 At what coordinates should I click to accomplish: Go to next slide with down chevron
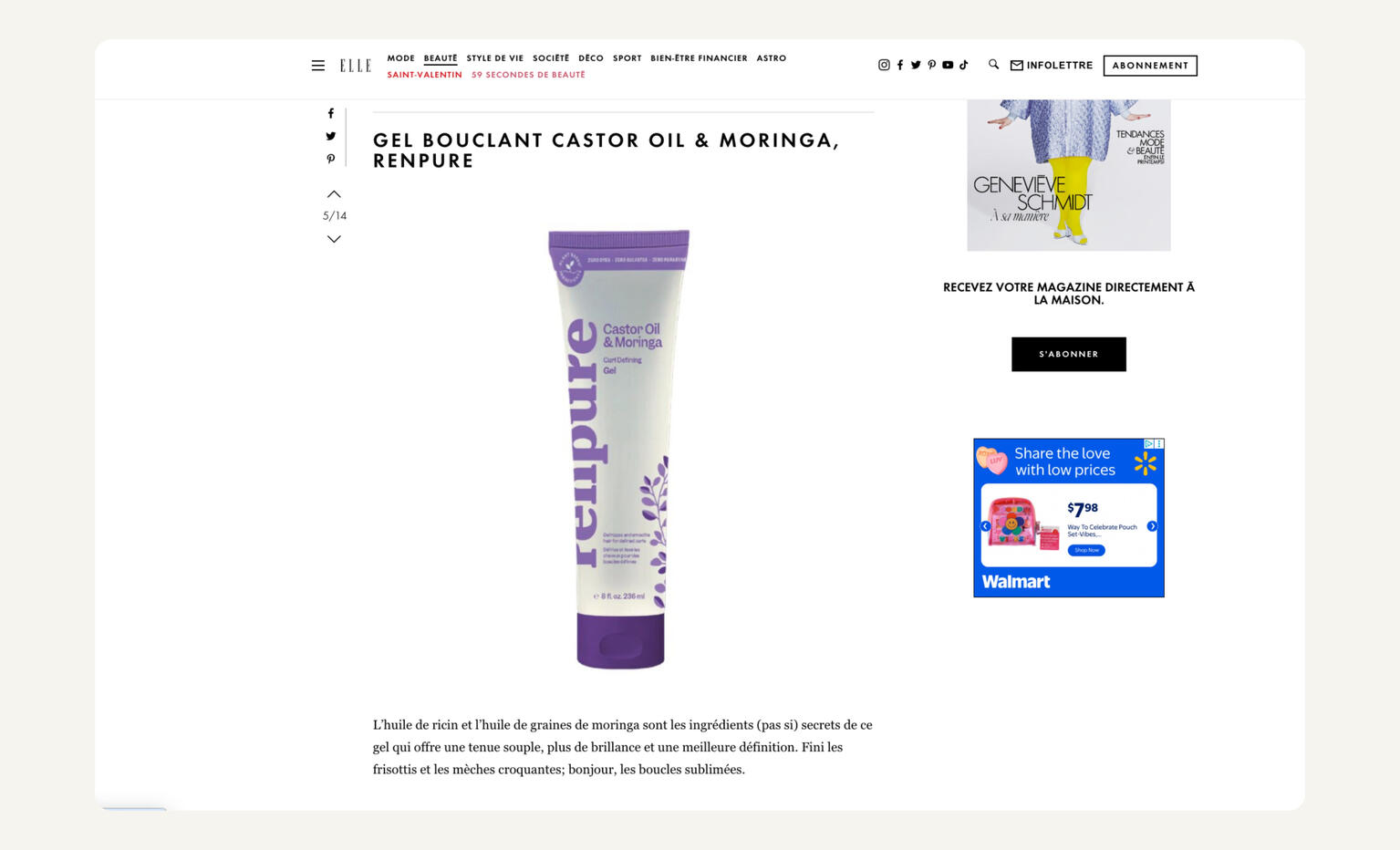[x=334, y=239]
